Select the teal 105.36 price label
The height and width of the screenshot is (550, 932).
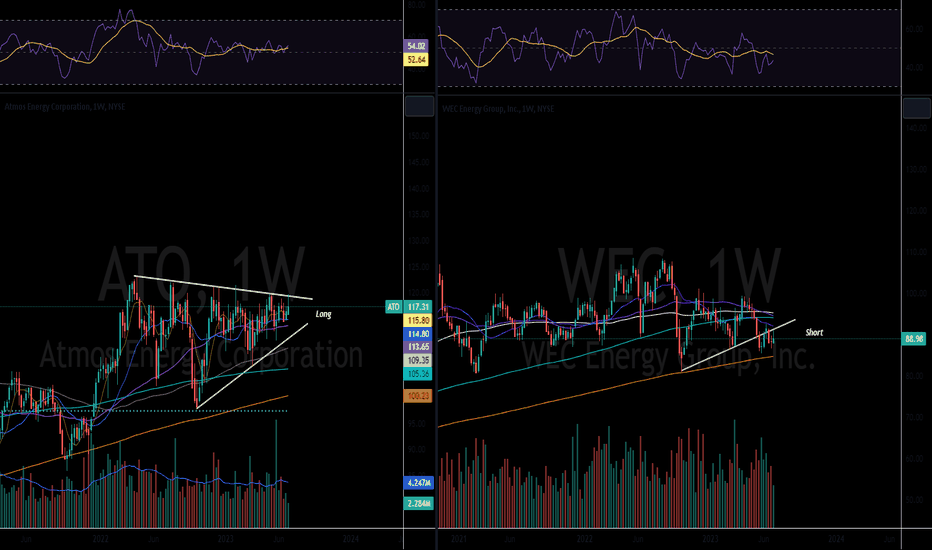[418, 374]
